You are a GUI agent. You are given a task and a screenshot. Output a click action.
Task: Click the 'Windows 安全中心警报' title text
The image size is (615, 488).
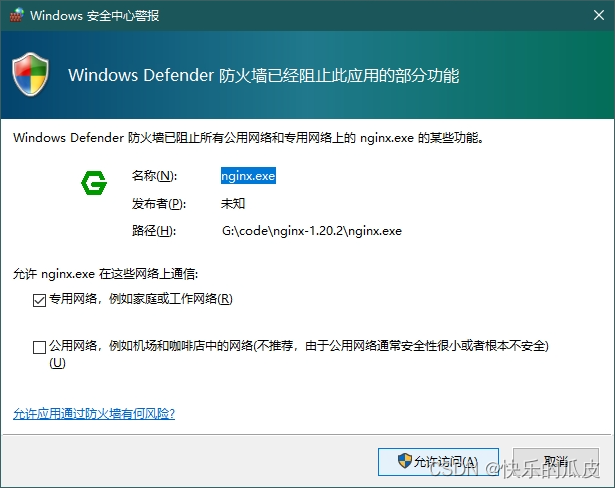95,16
